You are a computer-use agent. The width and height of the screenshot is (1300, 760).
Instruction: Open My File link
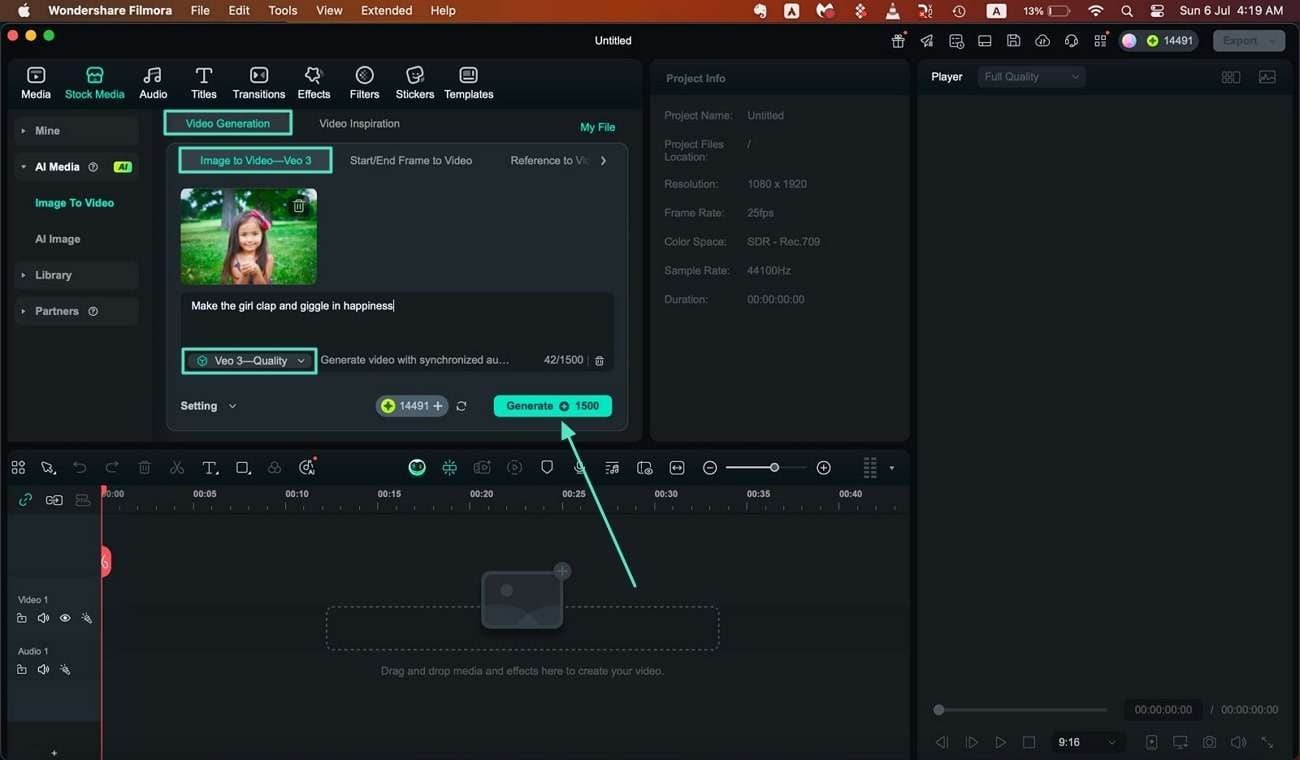pyautogui.click(x=598, y=127)
